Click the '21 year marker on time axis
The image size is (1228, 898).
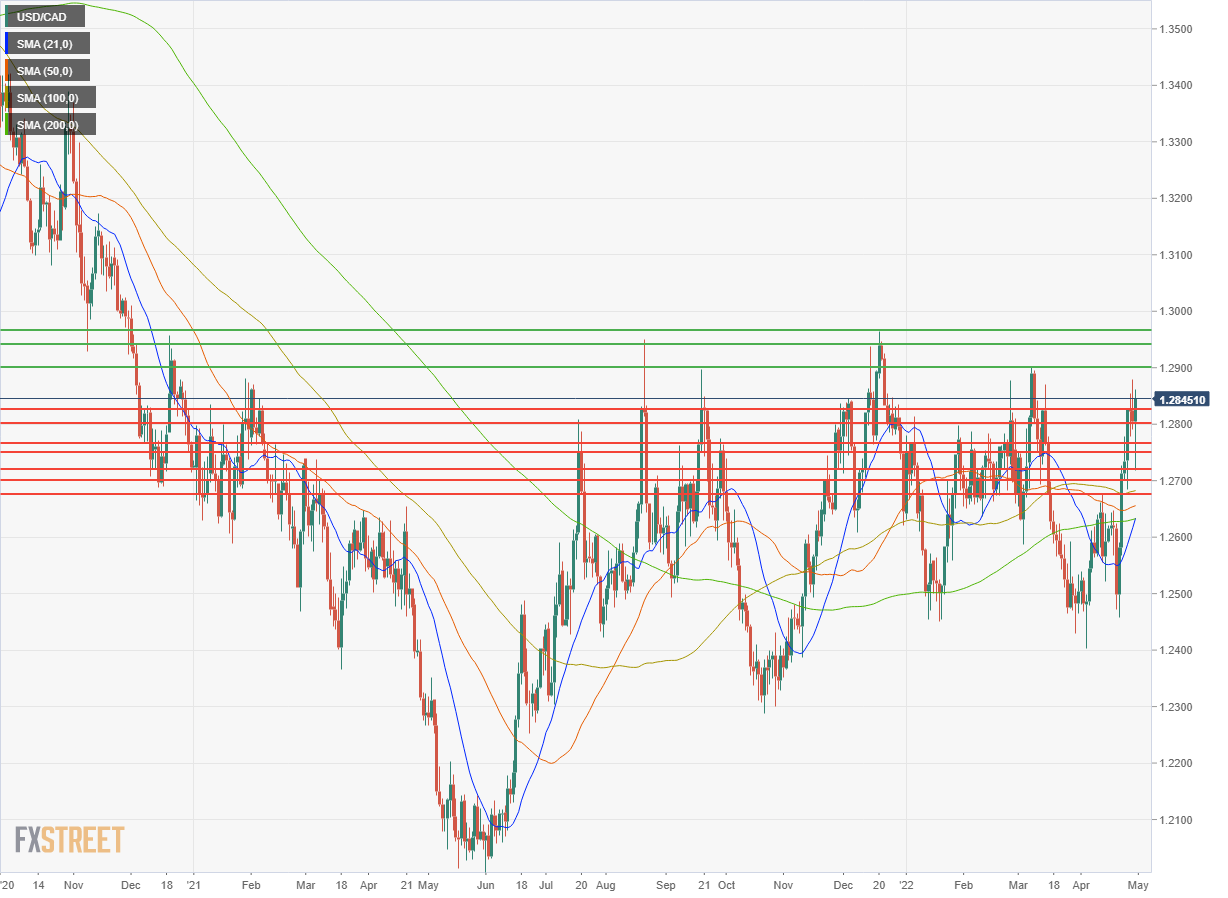[x=194, y=886]
